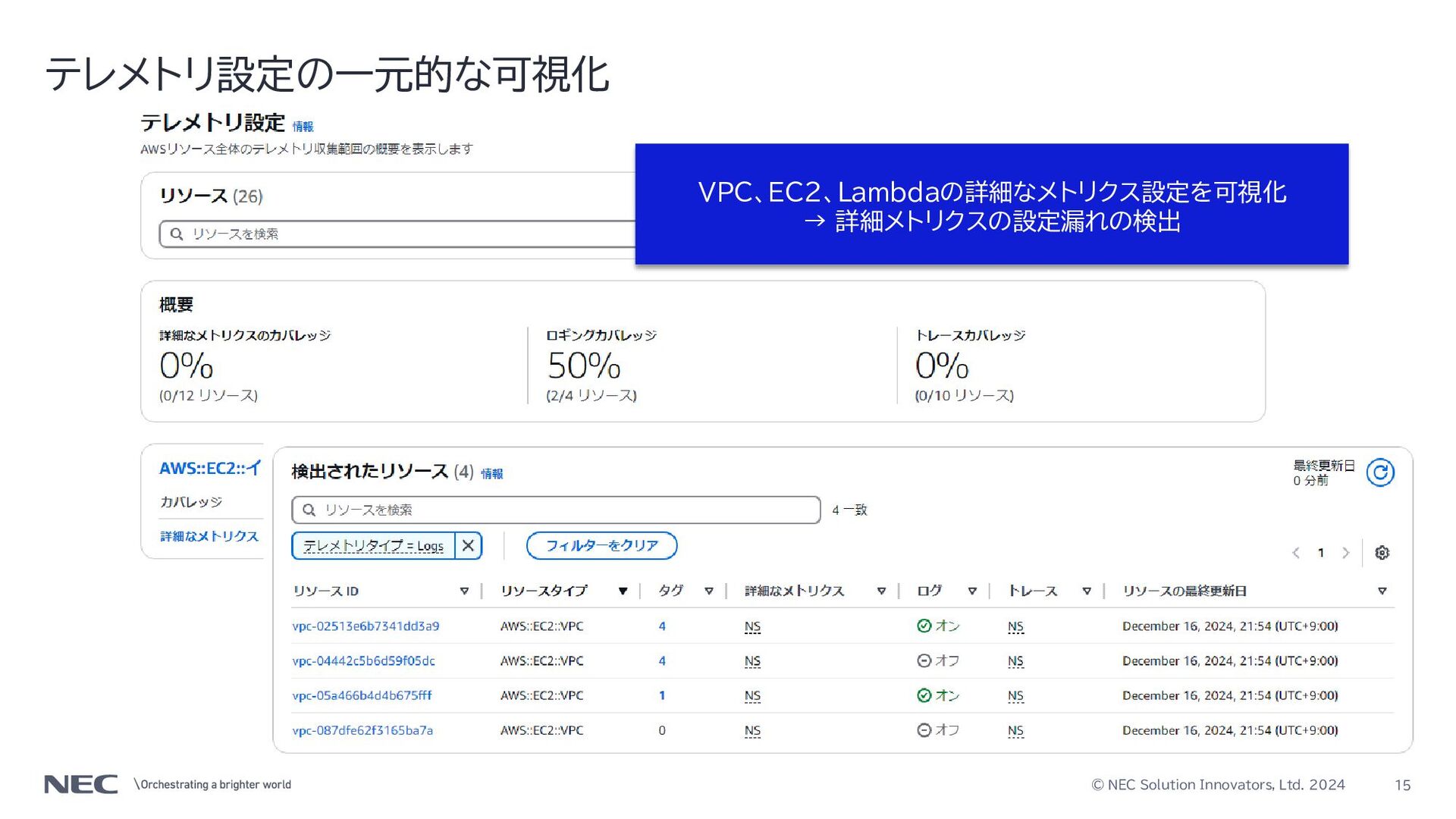The width and height of the screenshot is (1456, 819).
Task: Open vpc-04442c5b6d59f05dc resource link
Action: tap(364, 661)
